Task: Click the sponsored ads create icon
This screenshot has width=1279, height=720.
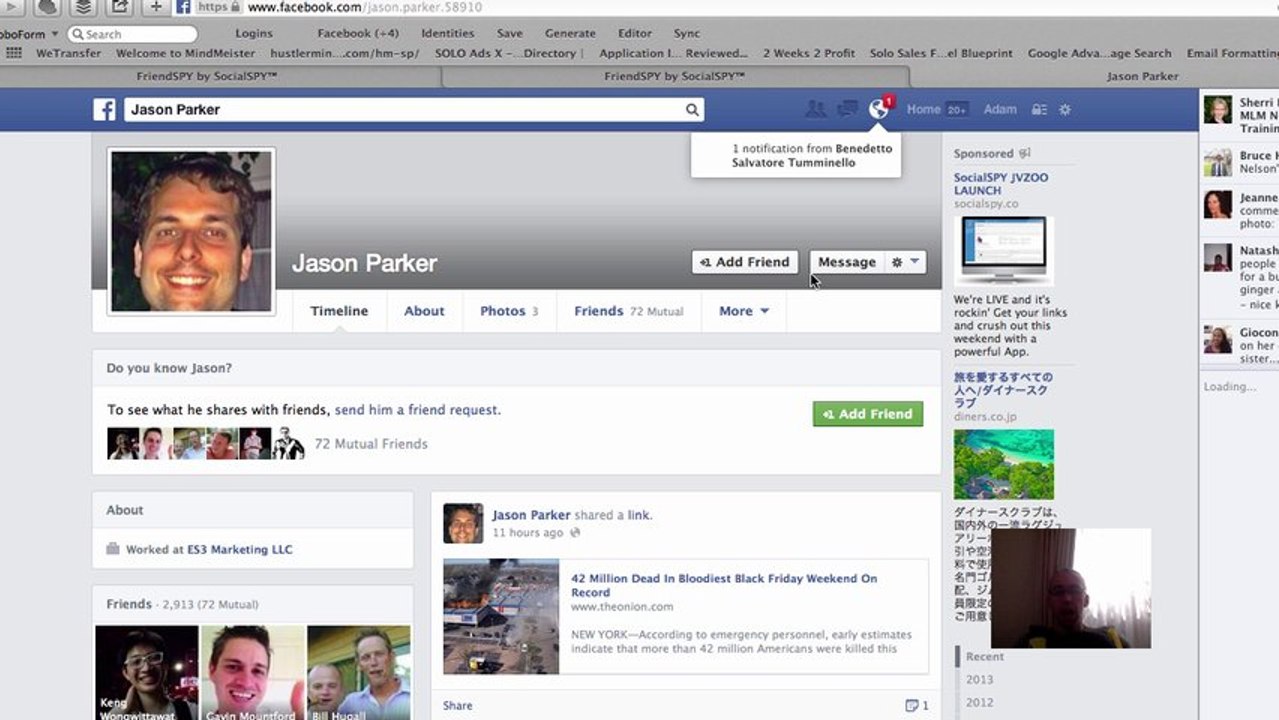Action: (x=1024, y=154)
